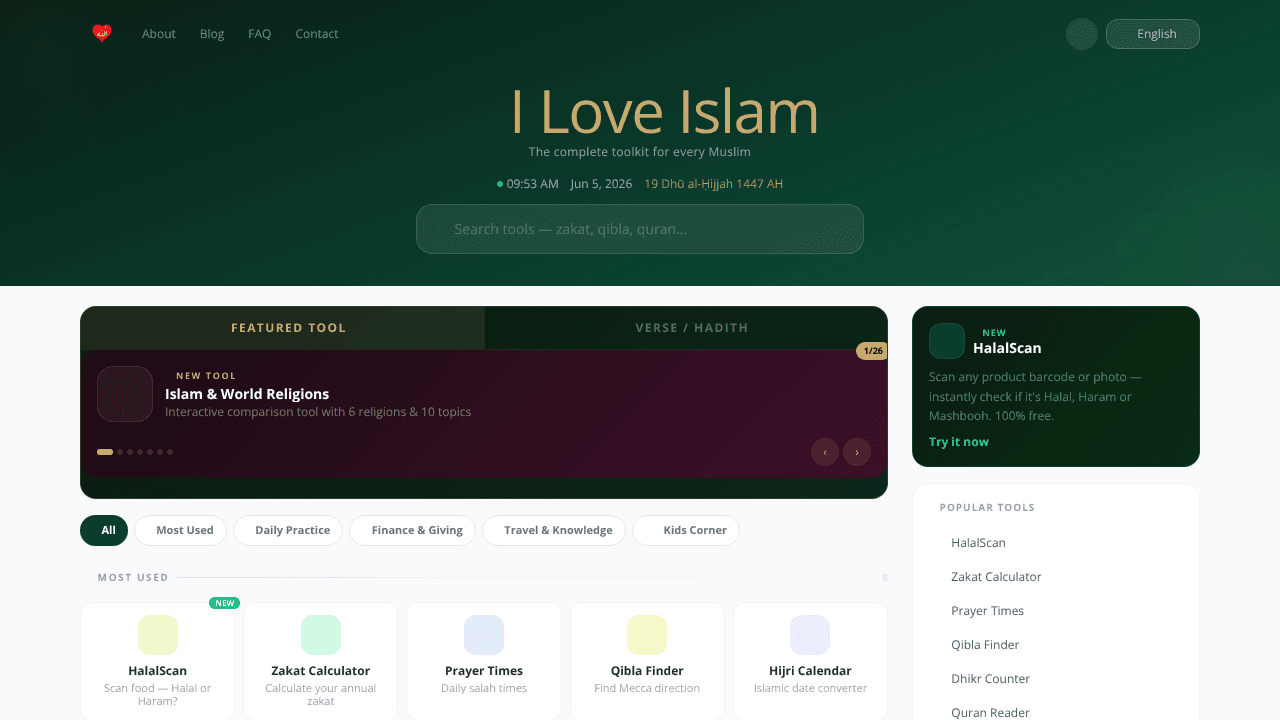Select the first carousel dot indicator
Viewport: 1280px width, 720px height.
[105, 452]
